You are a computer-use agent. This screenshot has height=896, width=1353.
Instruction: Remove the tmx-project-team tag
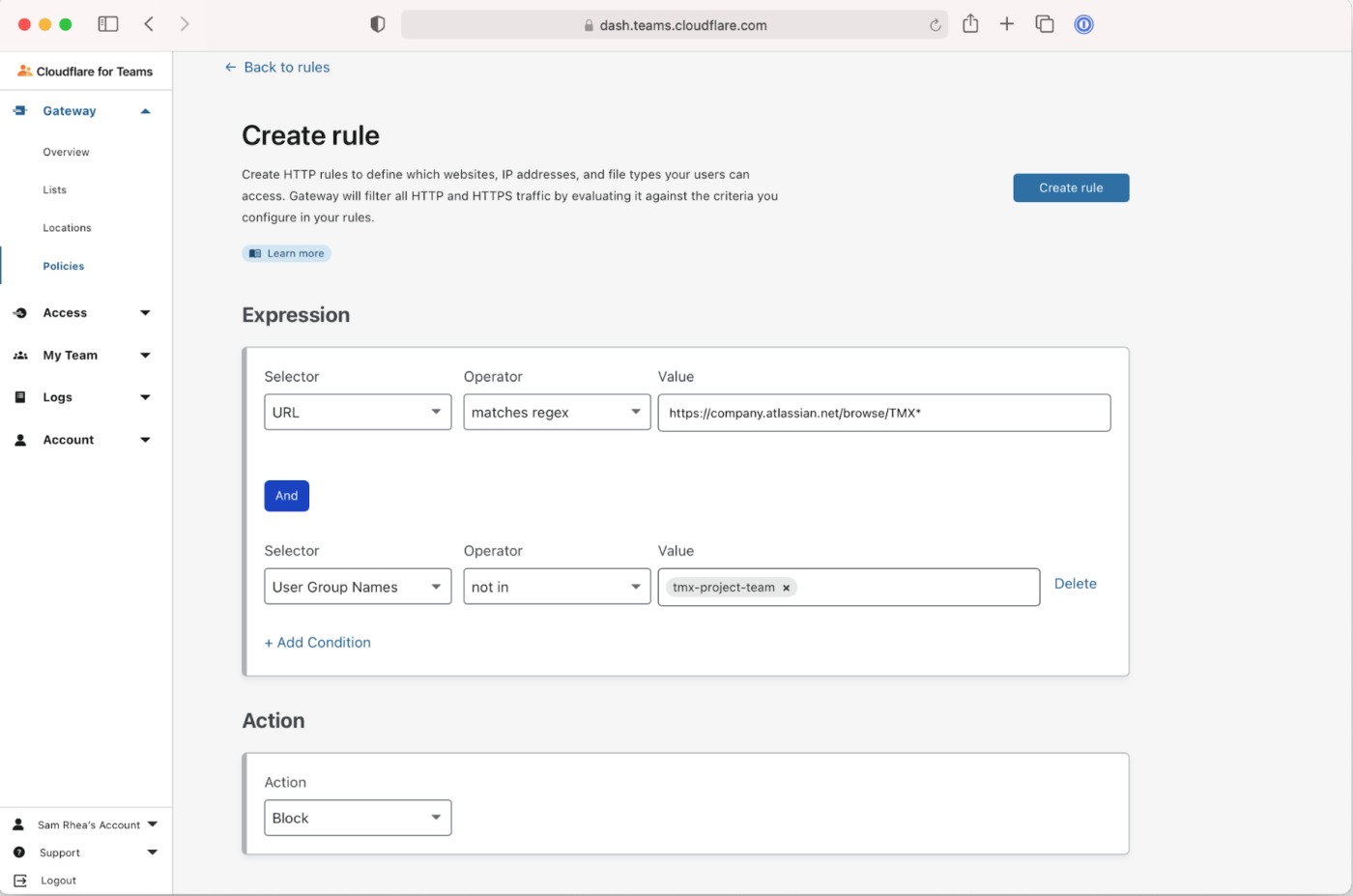(786, 588)
